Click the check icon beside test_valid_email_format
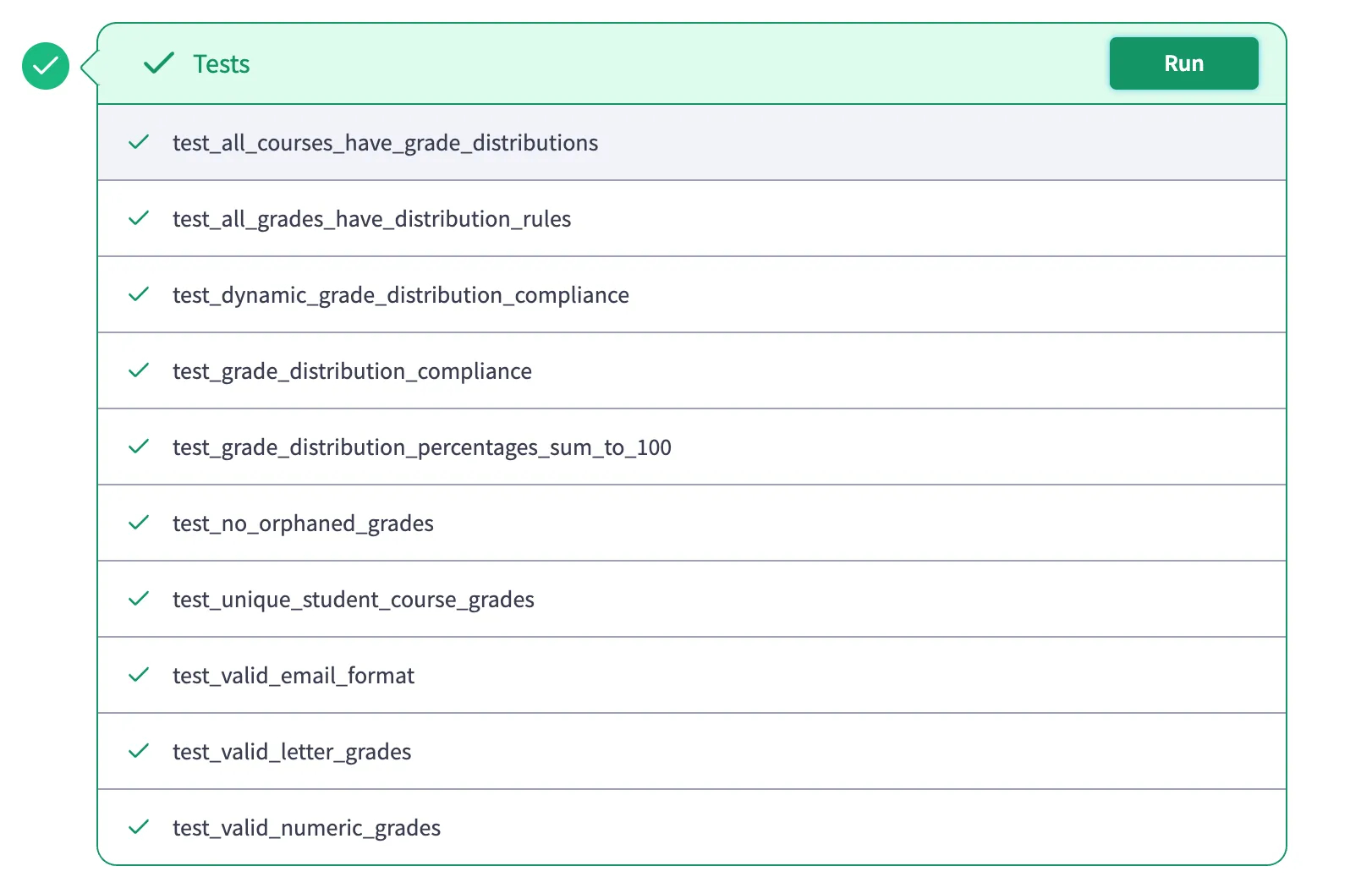Viewport: 1372px width, 888px height. pos(139,675)
